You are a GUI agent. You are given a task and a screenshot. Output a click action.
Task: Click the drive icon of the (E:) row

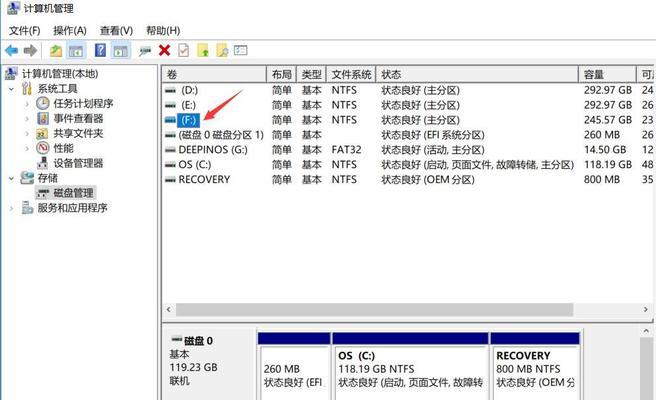[170, 105]
